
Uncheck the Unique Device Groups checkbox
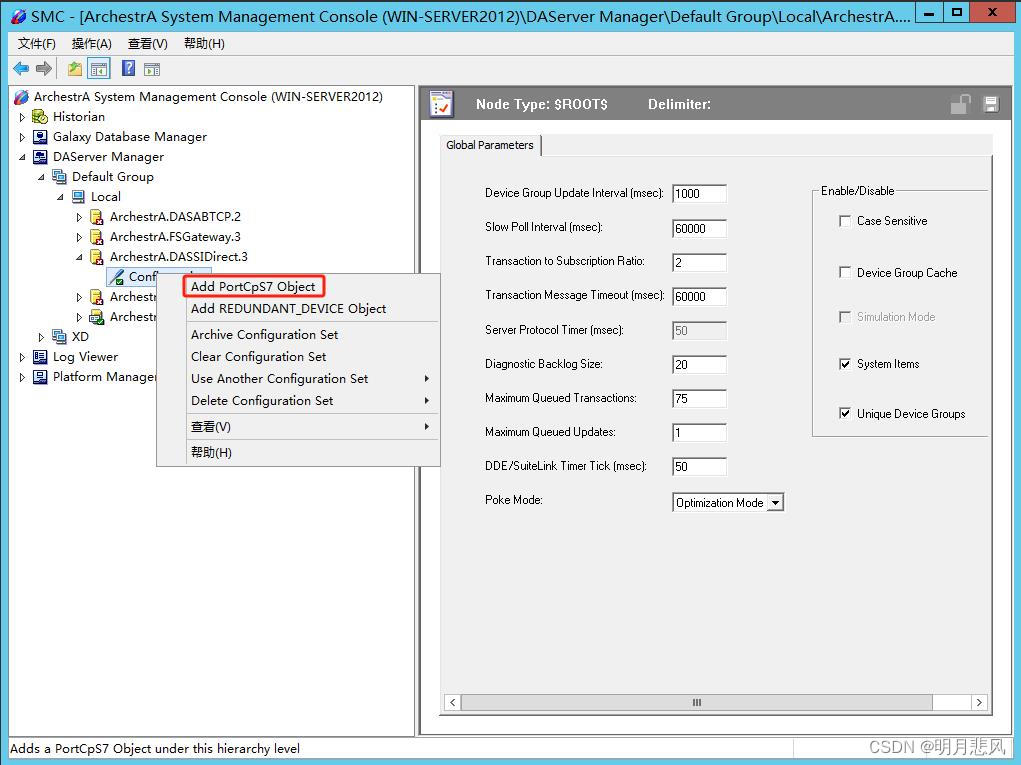[845, 413]
